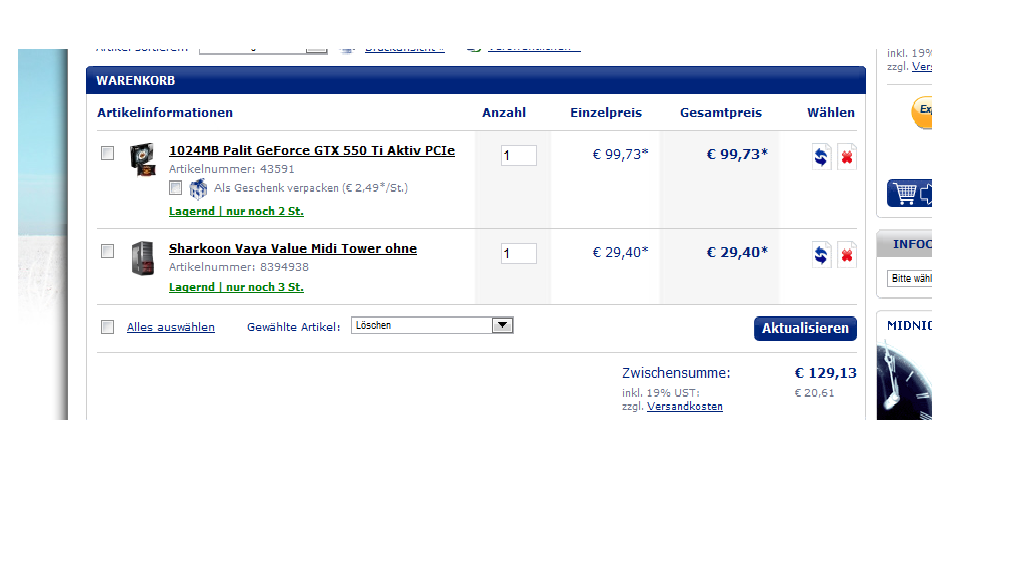Click quantity field for Sharkoon Vaya
The image size is (1018, 561).
(x=519, y=253)
